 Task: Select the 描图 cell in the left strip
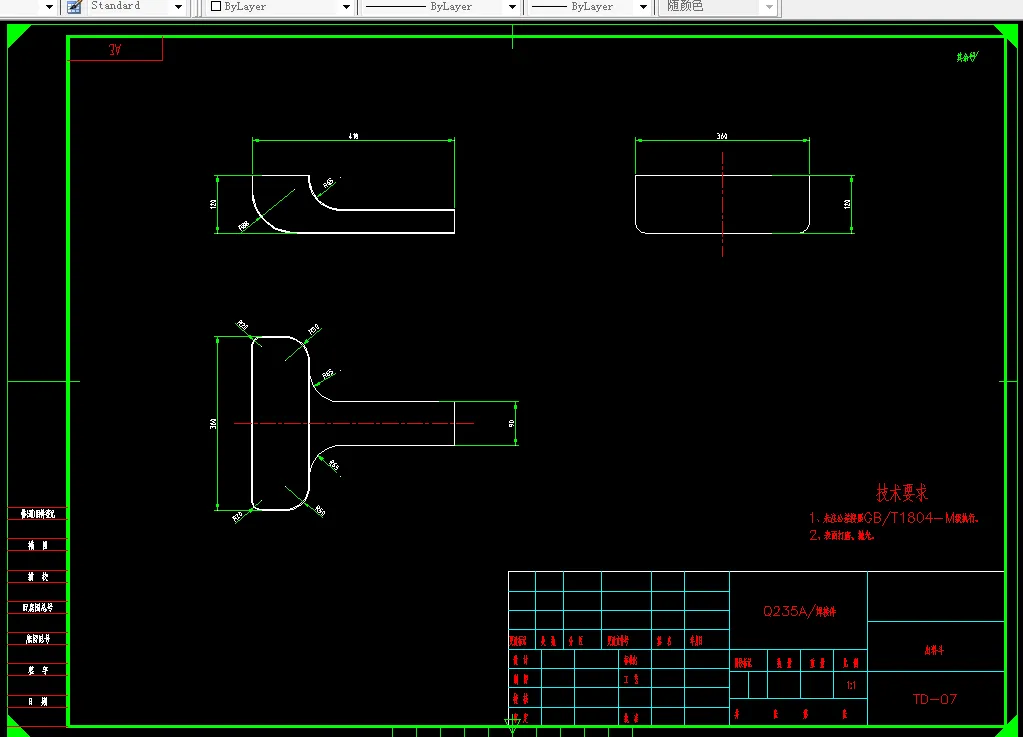click(37, 545)
